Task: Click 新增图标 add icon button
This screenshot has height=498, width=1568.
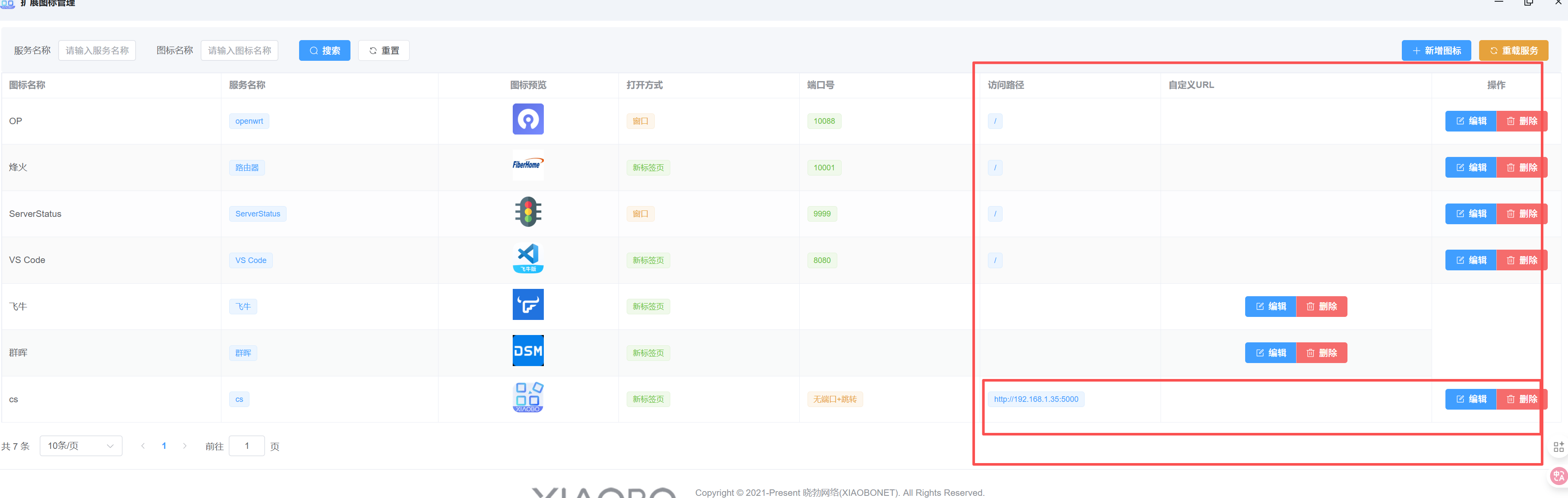Action: coord(1436,50)
